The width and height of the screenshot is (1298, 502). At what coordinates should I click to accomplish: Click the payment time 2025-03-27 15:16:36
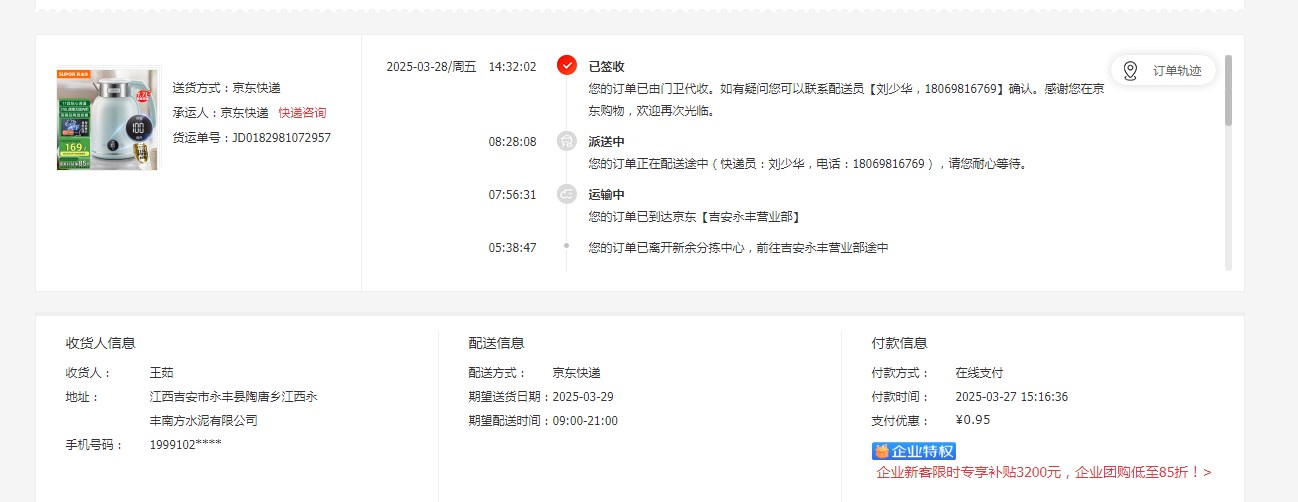1012,397
